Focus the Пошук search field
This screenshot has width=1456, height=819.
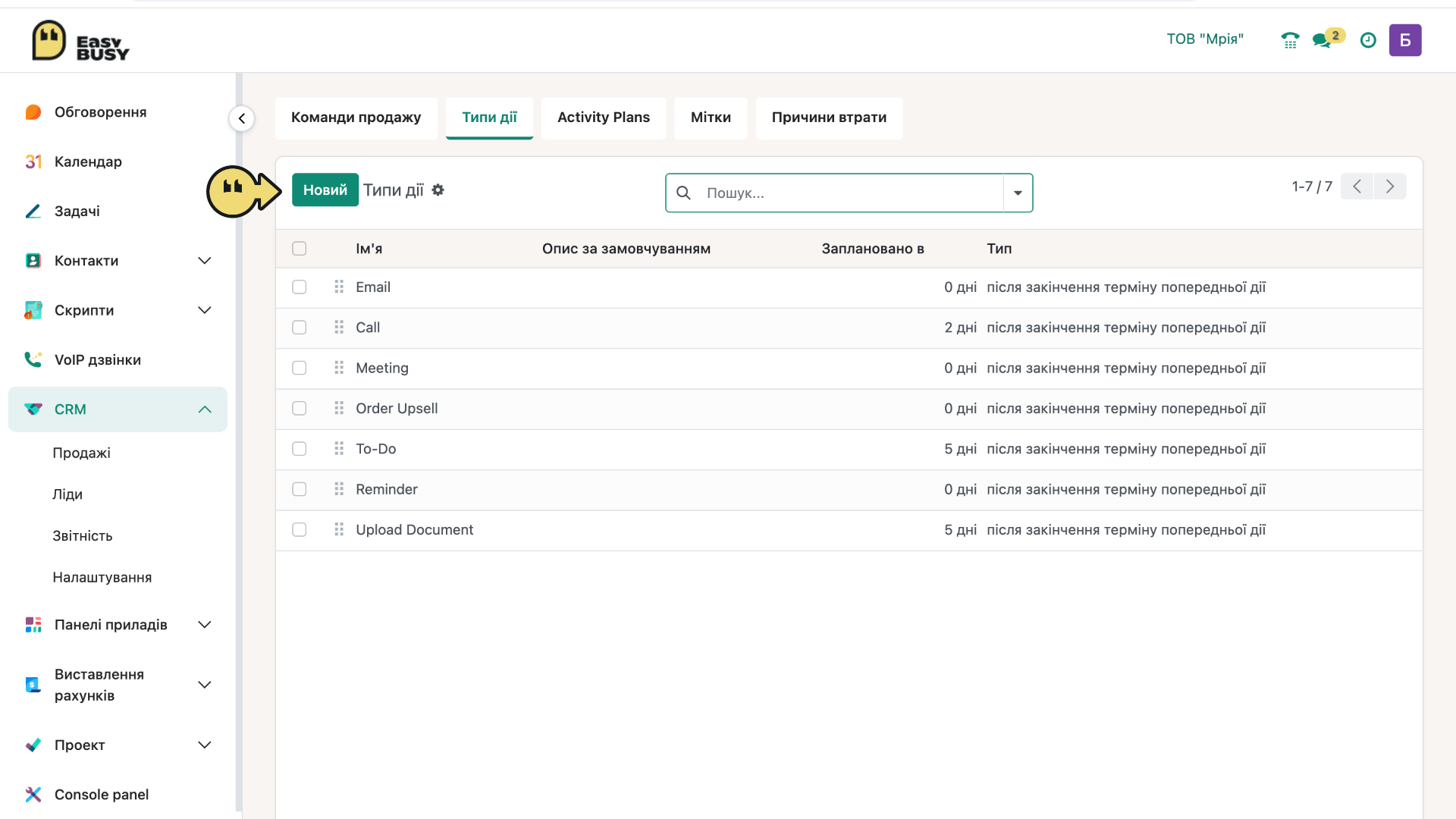click(x=849, y=193)
